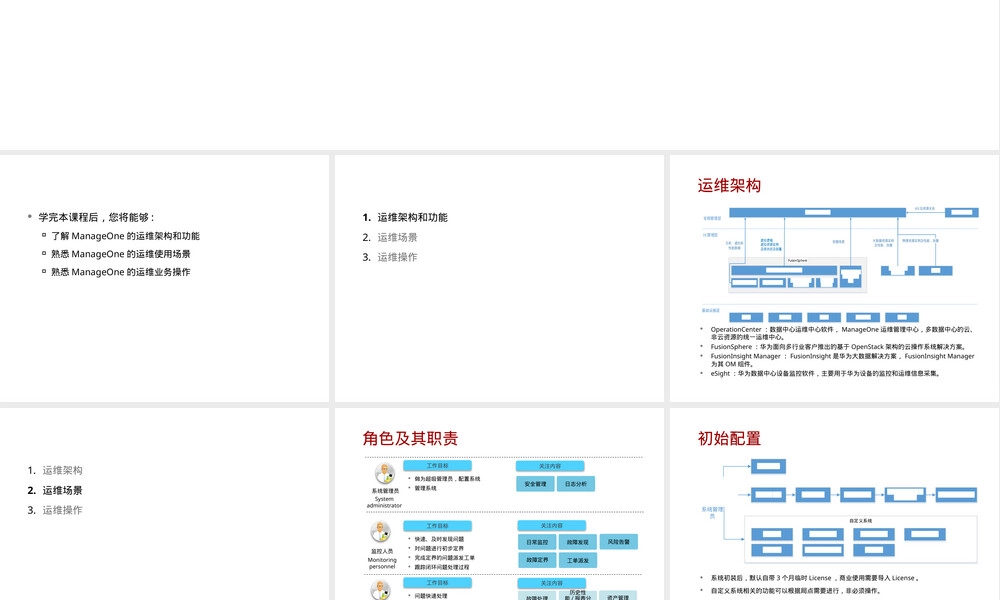This screenshot has height=600, width=1000.
Task: Click the 安全管理 box
Action: tap(535, 484)
